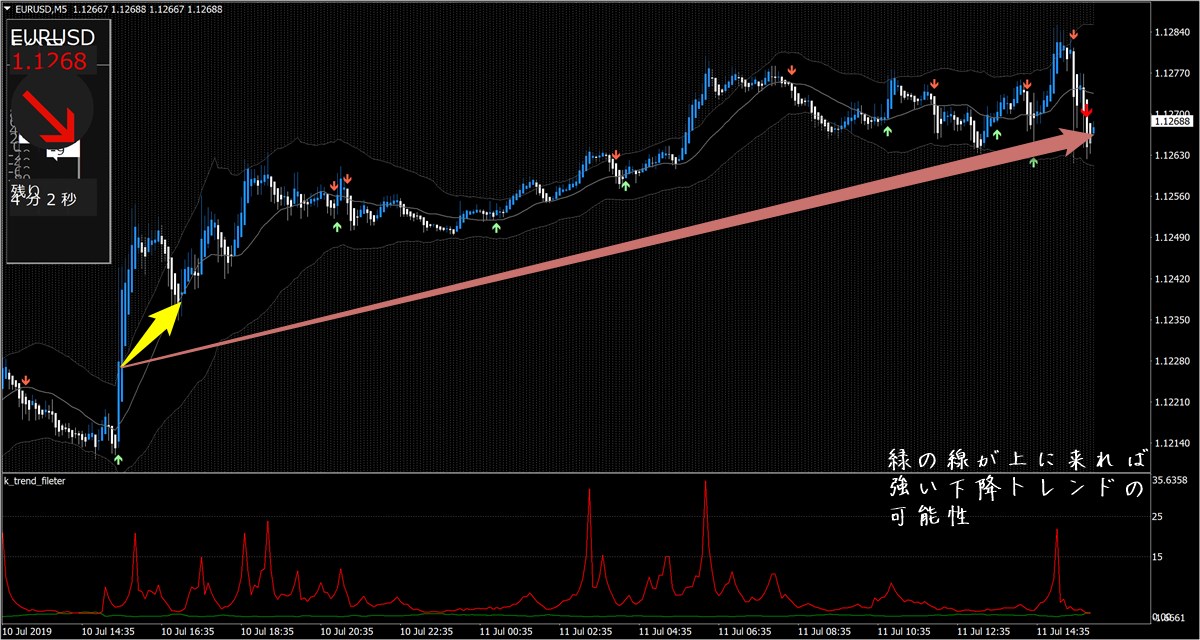
Task: Click the "4分 2秒" remaining time readout
Action: (x=45, y=198)
